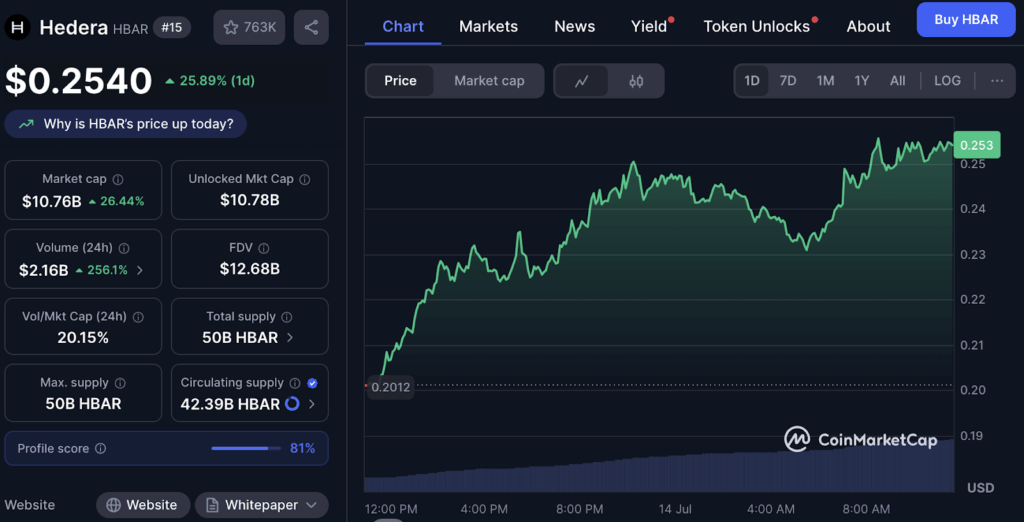This screenshot has width=1024, height=522.
Task: Star Hedera with the 763K watchlist button
Action: (249, 27)
